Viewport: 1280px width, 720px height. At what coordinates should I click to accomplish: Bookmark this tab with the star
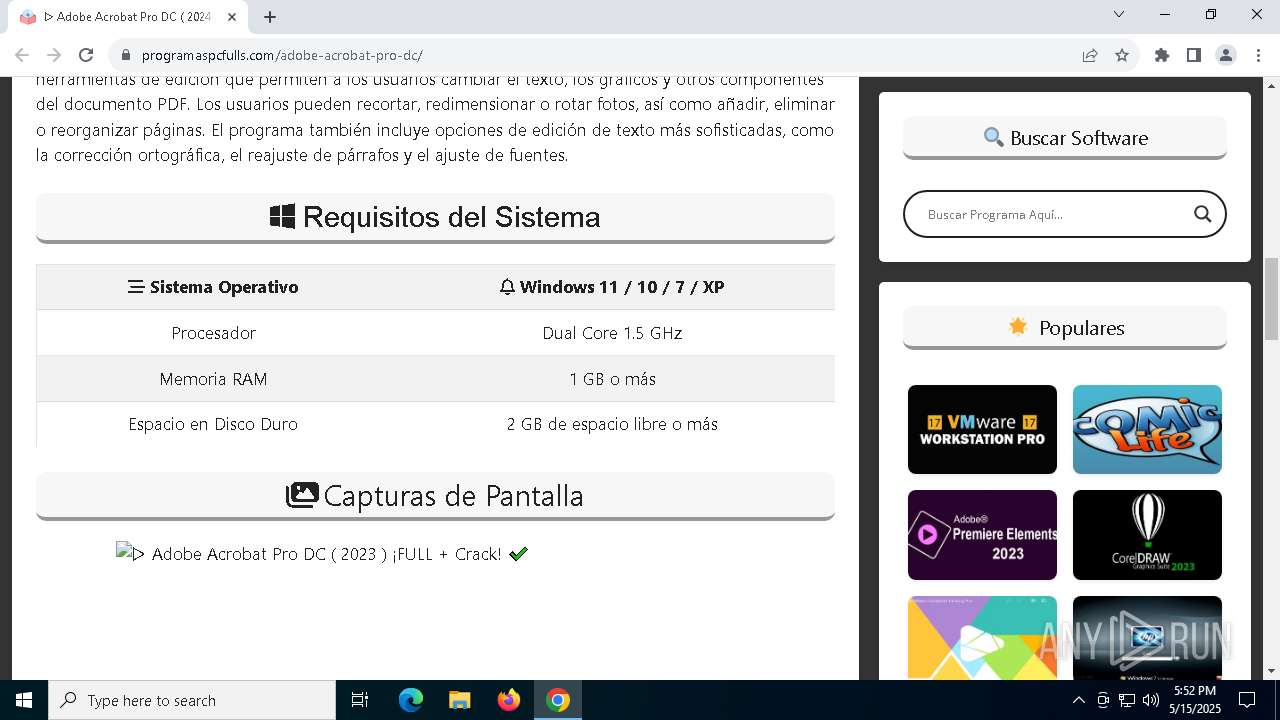click(1122, 55)
